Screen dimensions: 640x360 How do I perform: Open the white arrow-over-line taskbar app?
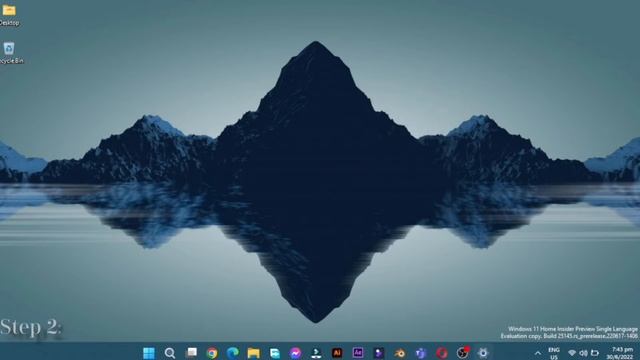coord(316,353)
